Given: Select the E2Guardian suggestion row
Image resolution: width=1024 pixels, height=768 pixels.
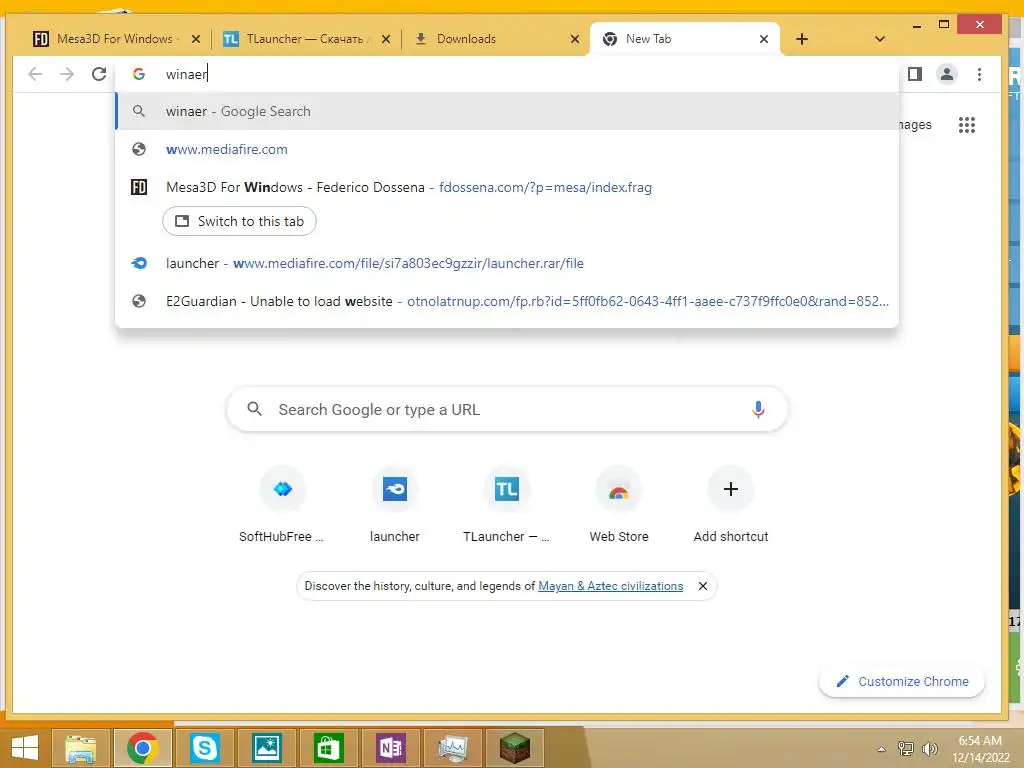Looking at the screenshot, I should pyautogui.click(x=507, y=301).
